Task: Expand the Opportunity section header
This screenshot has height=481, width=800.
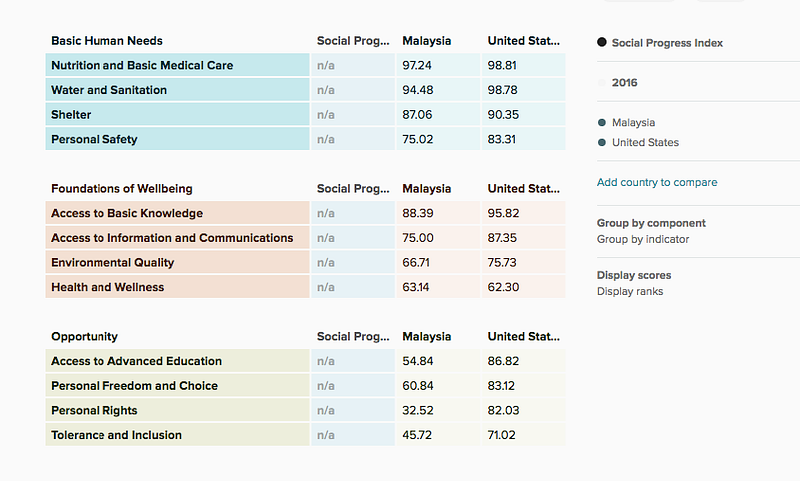Action: tap(84, 337)
